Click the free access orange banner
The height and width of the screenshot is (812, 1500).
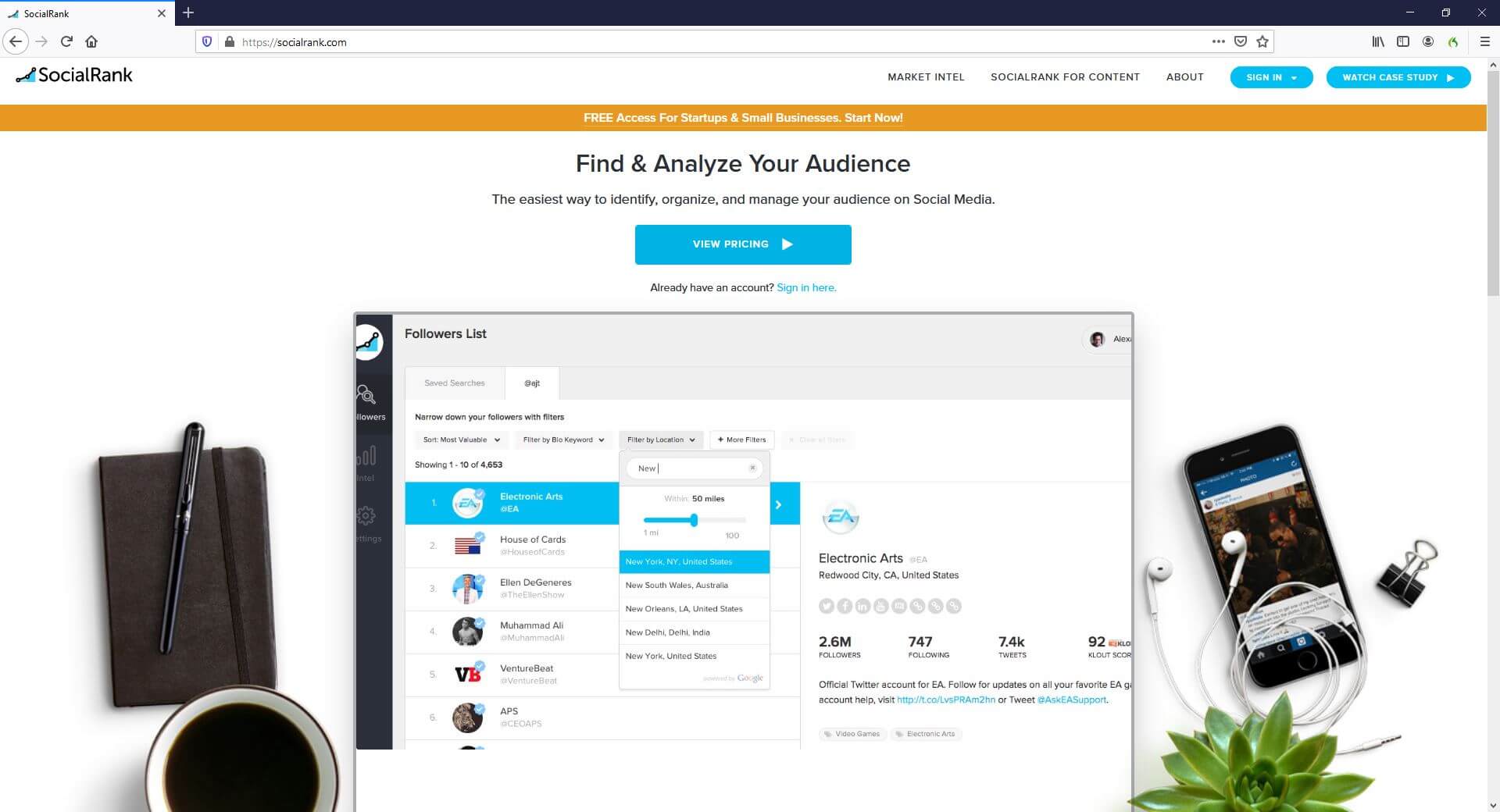(x=743, y=118)
